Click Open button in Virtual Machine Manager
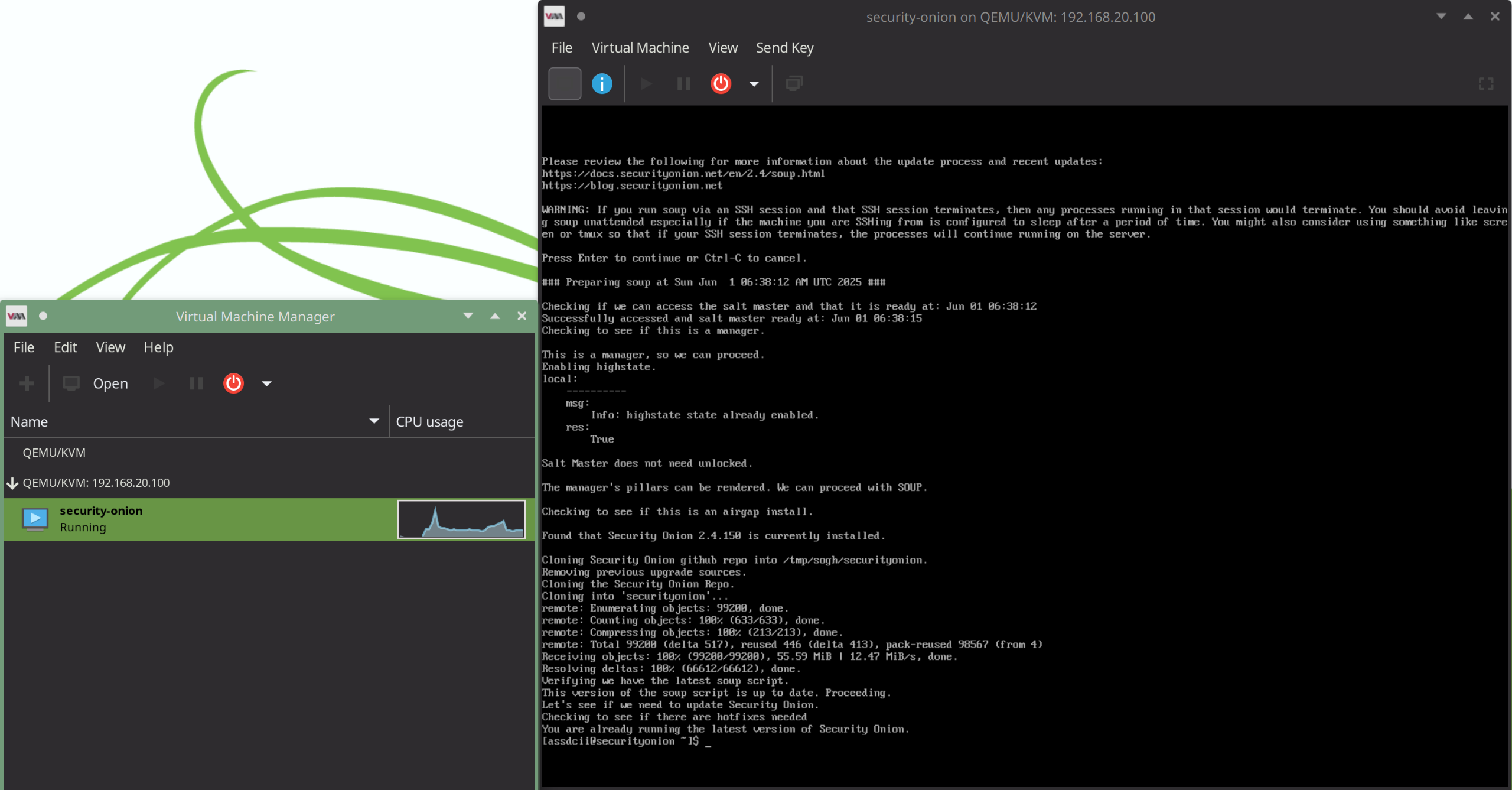Screen dimensions: 1512x790 [x=96, y=383]
